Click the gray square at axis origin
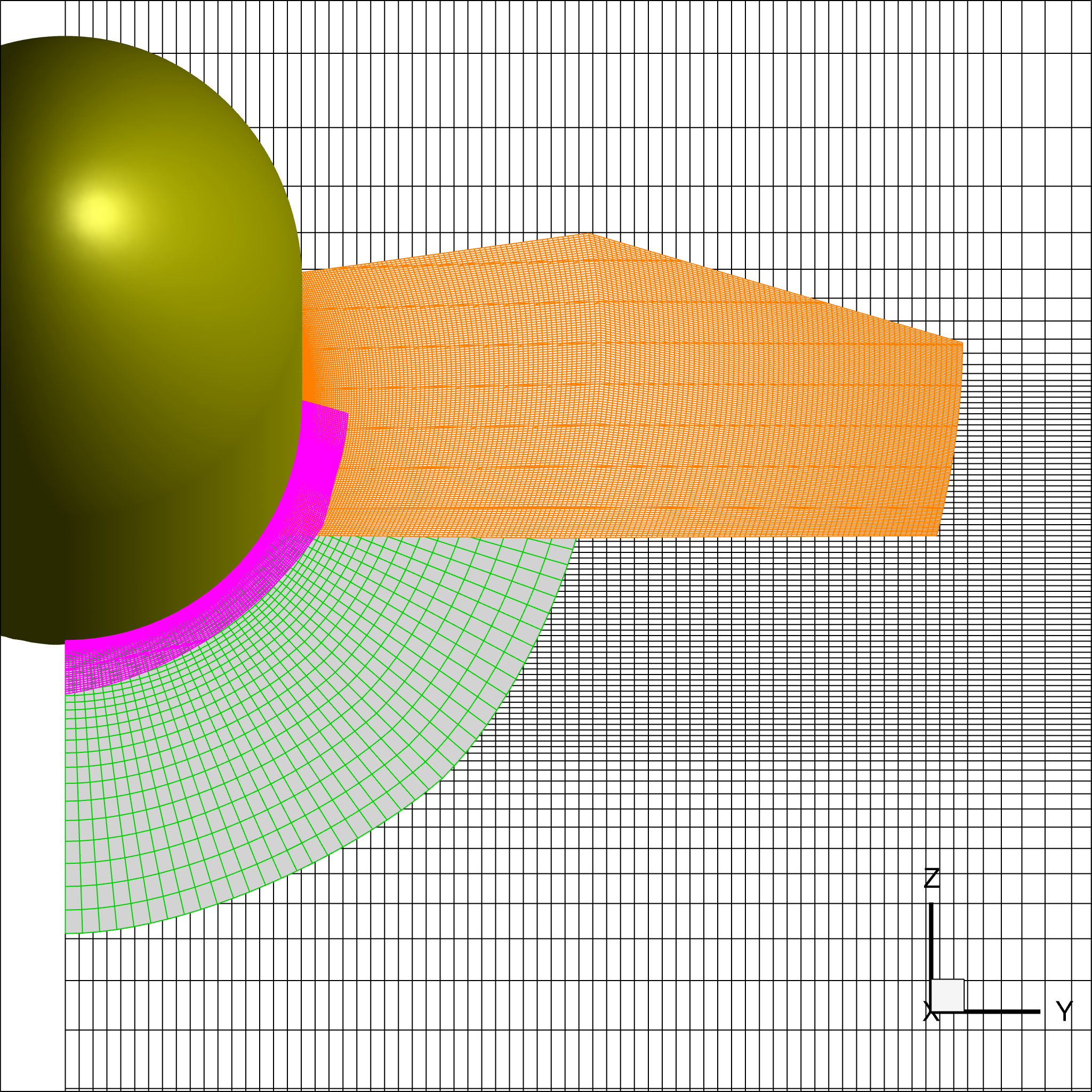Screen dimensions: 1092x1092 pos(948,995)
